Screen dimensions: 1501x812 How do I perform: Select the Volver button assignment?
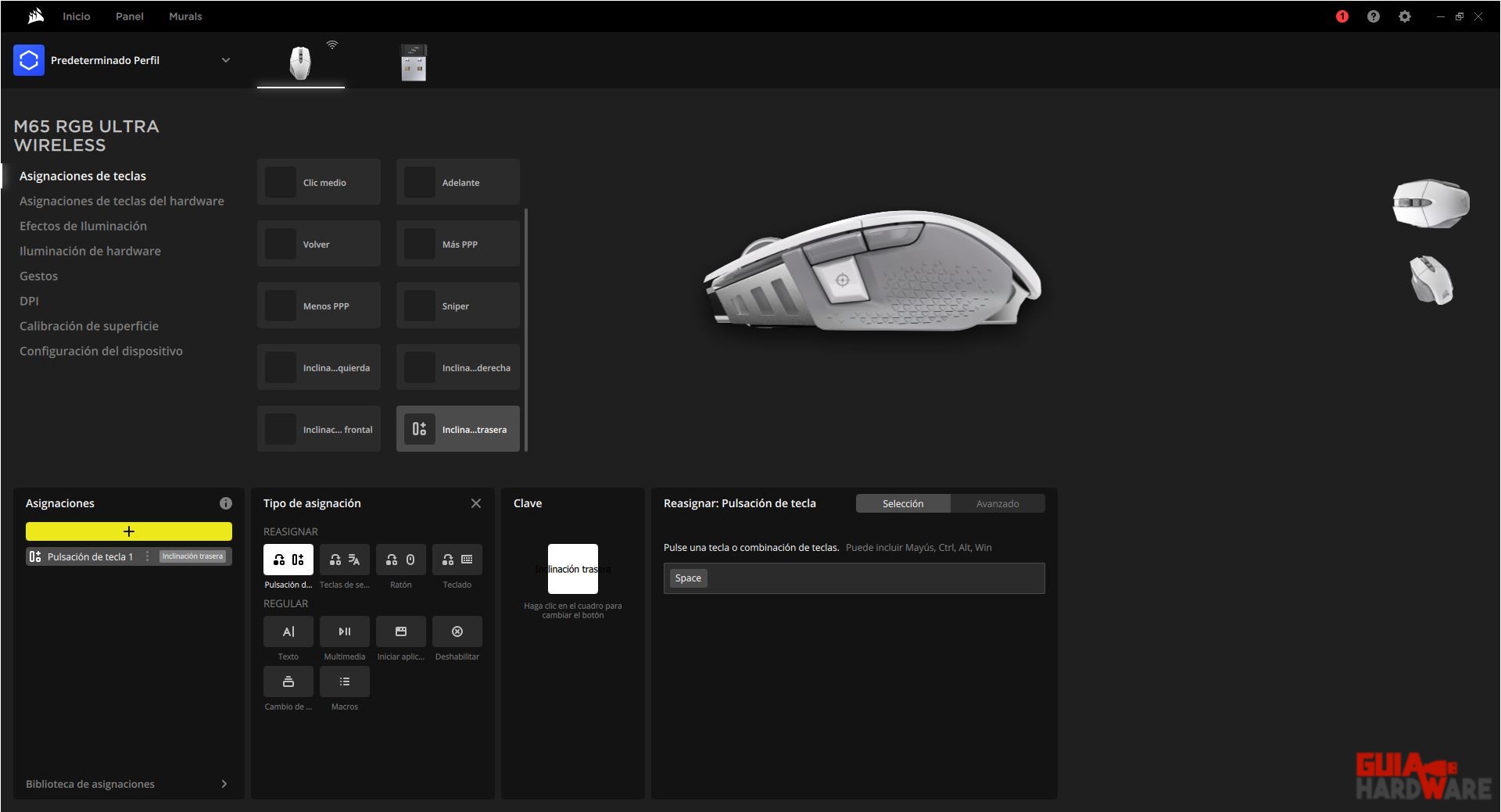click(319, 244)
